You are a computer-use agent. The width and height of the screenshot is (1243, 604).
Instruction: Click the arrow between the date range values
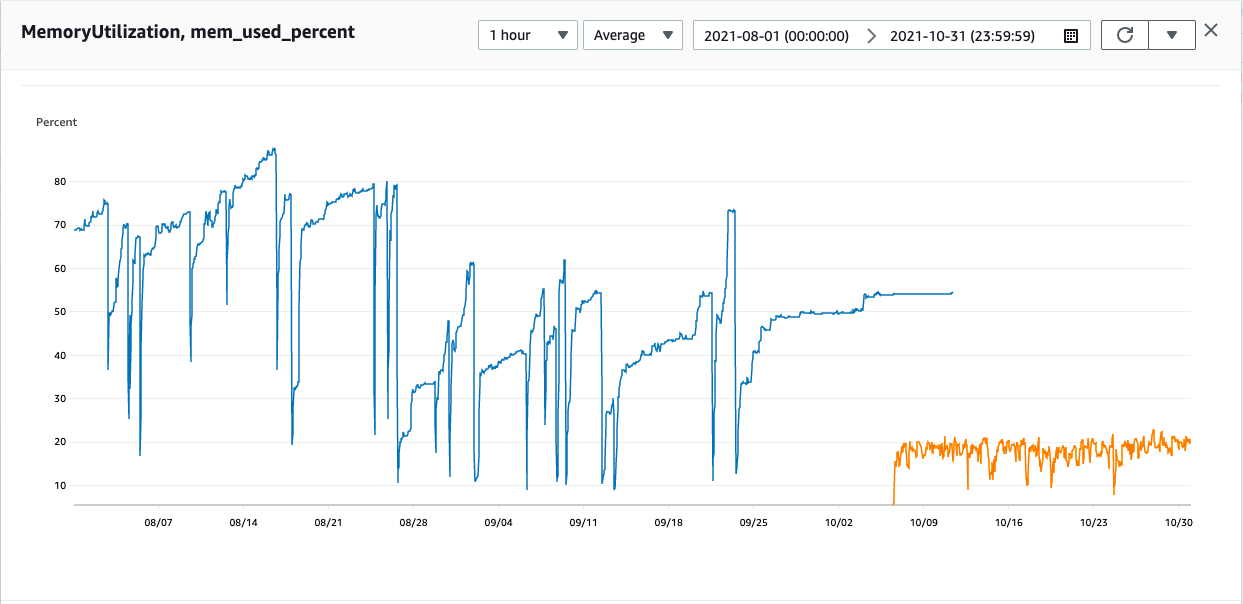(870, 36)
